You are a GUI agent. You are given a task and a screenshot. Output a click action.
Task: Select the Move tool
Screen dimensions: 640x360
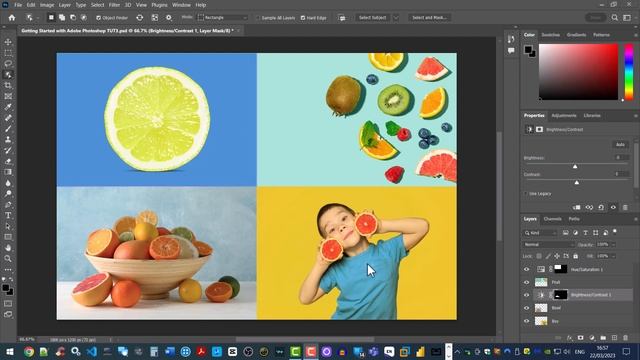point(8,42)
